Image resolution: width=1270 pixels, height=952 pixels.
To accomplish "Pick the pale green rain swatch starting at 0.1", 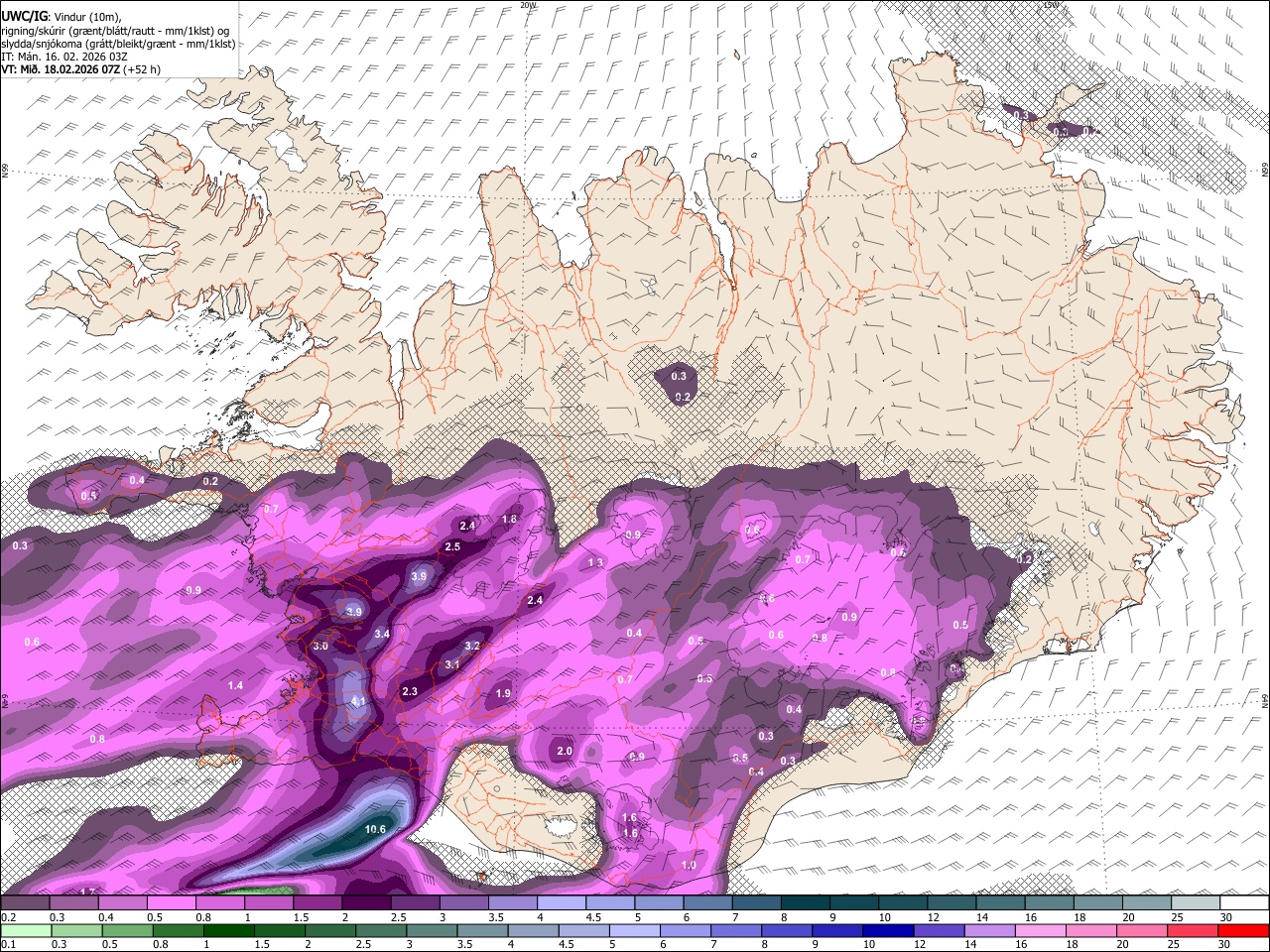I will pos(26,930).
